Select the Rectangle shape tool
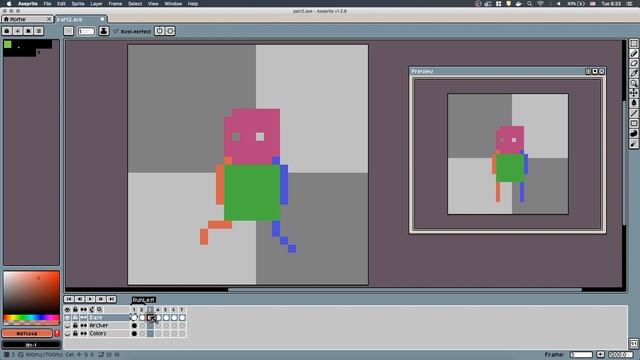Image resolution: width=640 pixels, height=360 pixels. pos(633,123)
